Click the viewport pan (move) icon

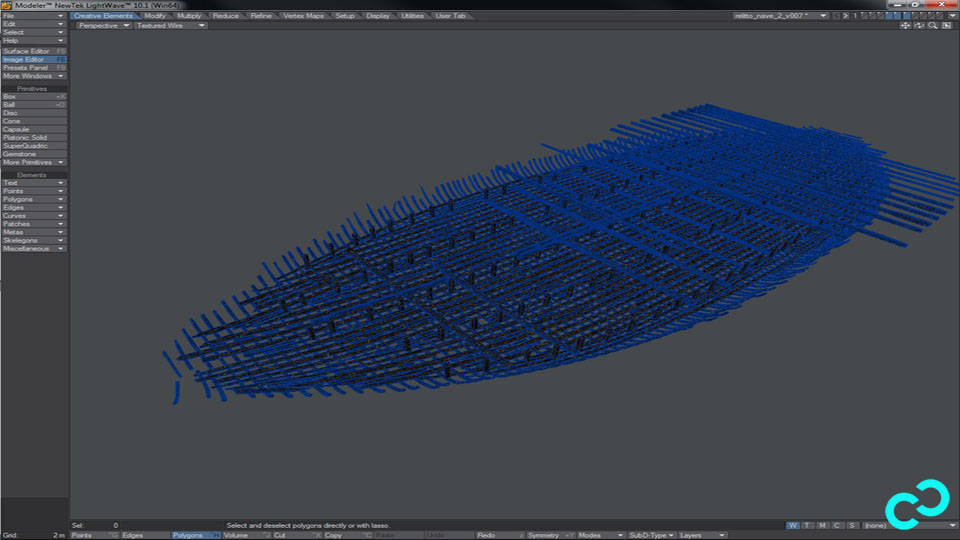(905, 26)
